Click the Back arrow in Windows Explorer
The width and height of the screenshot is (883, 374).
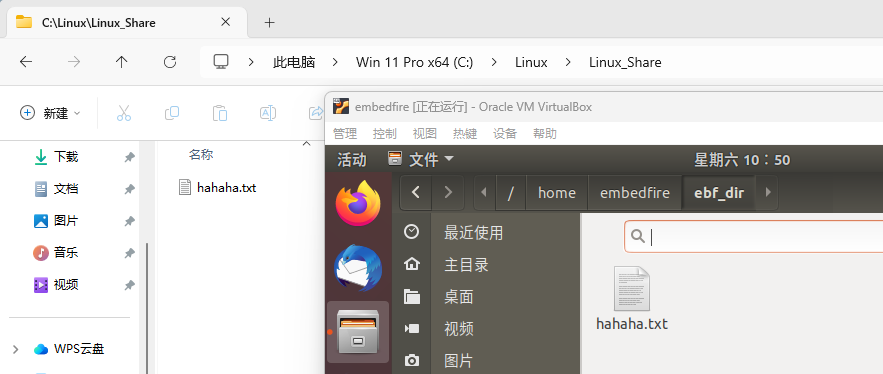pyautogui.click(x=26, y=62)
